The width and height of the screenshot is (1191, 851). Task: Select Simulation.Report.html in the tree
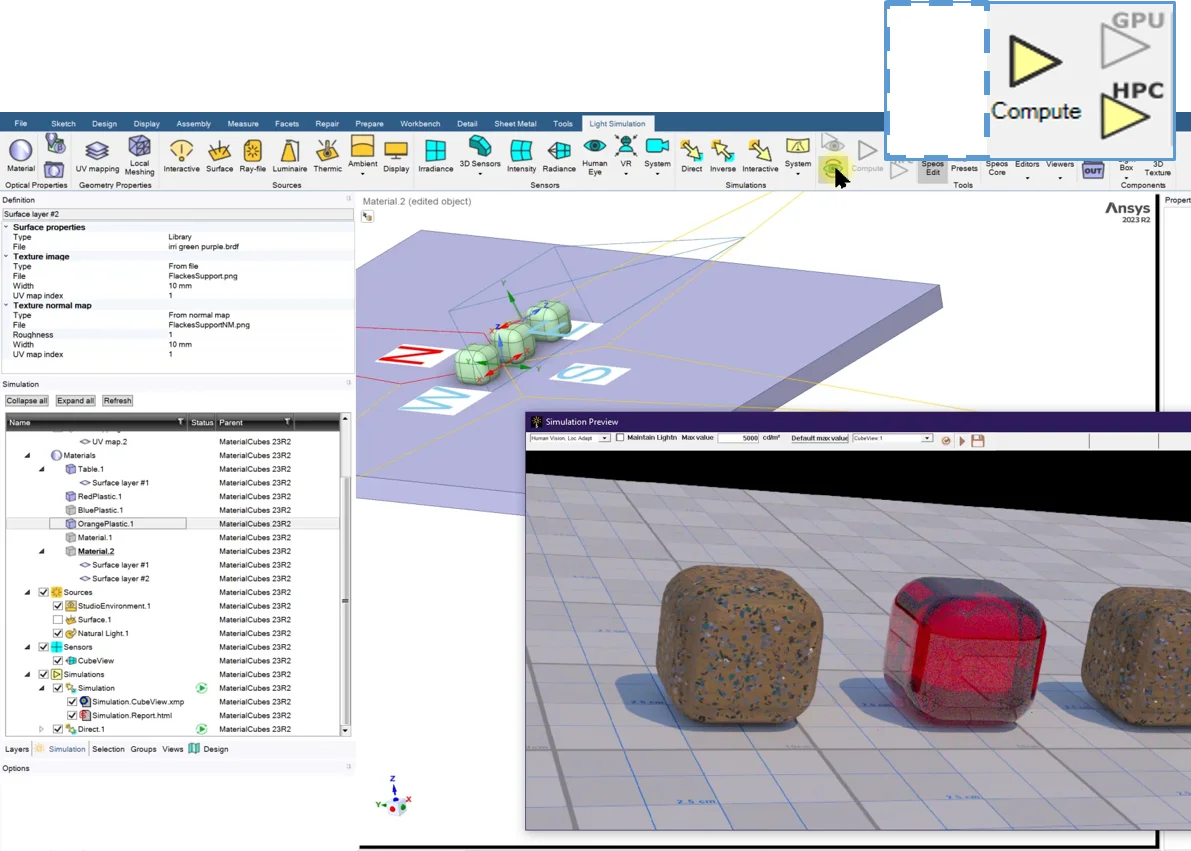131,715
